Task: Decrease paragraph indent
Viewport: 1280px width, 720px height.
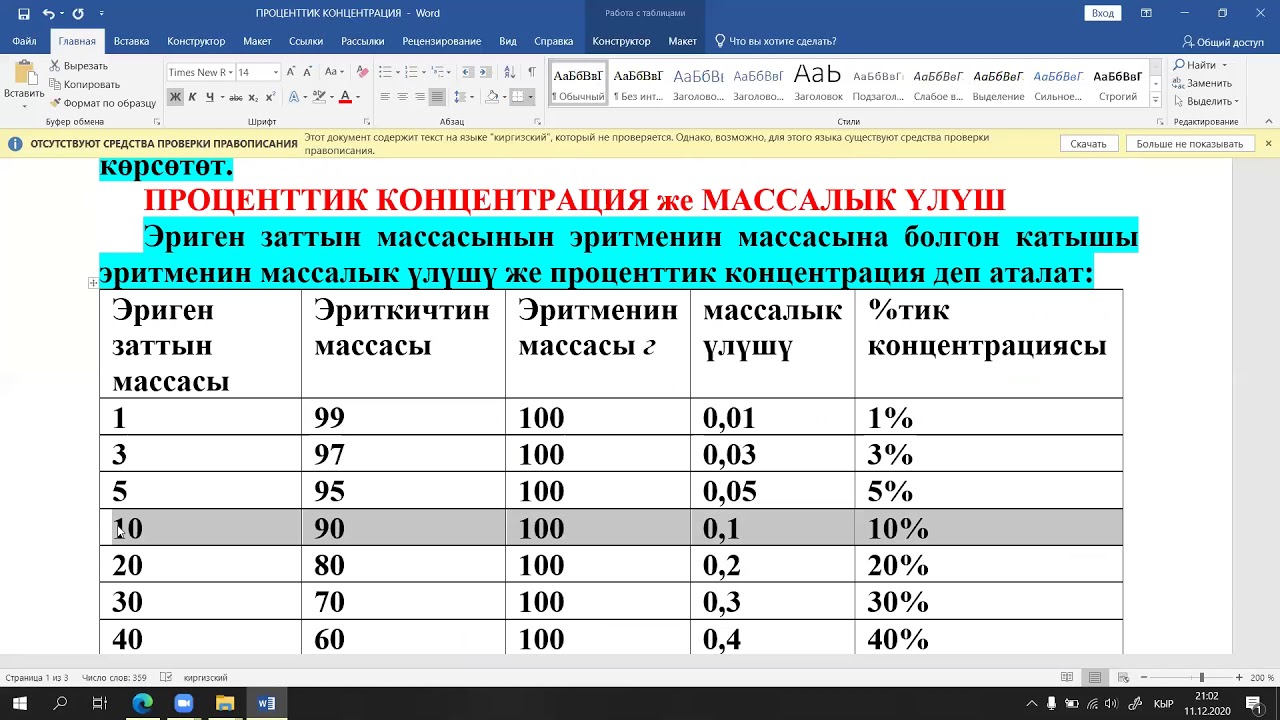Action: coord(467,72)
